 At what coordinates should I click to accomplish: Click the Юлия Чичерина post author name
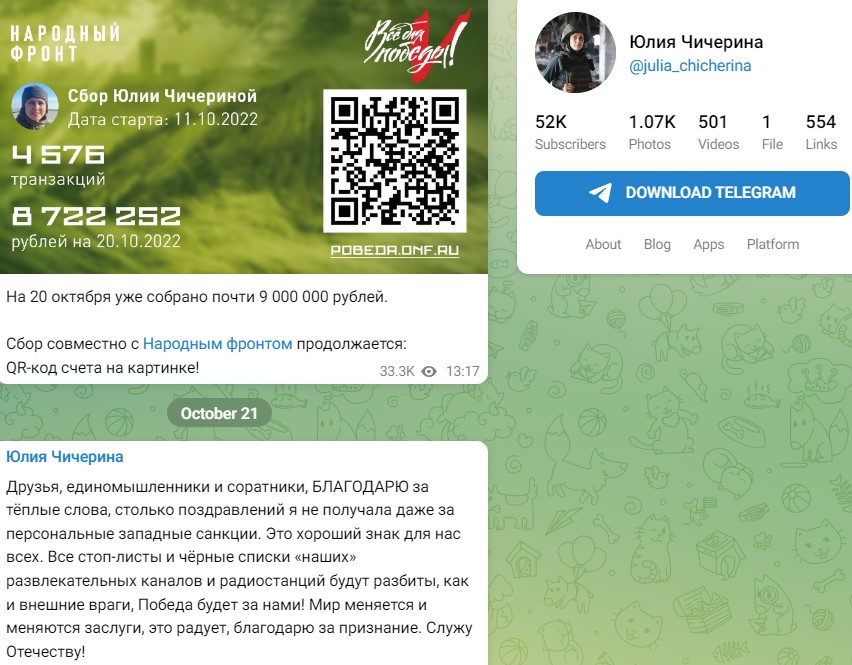(65, 457)
